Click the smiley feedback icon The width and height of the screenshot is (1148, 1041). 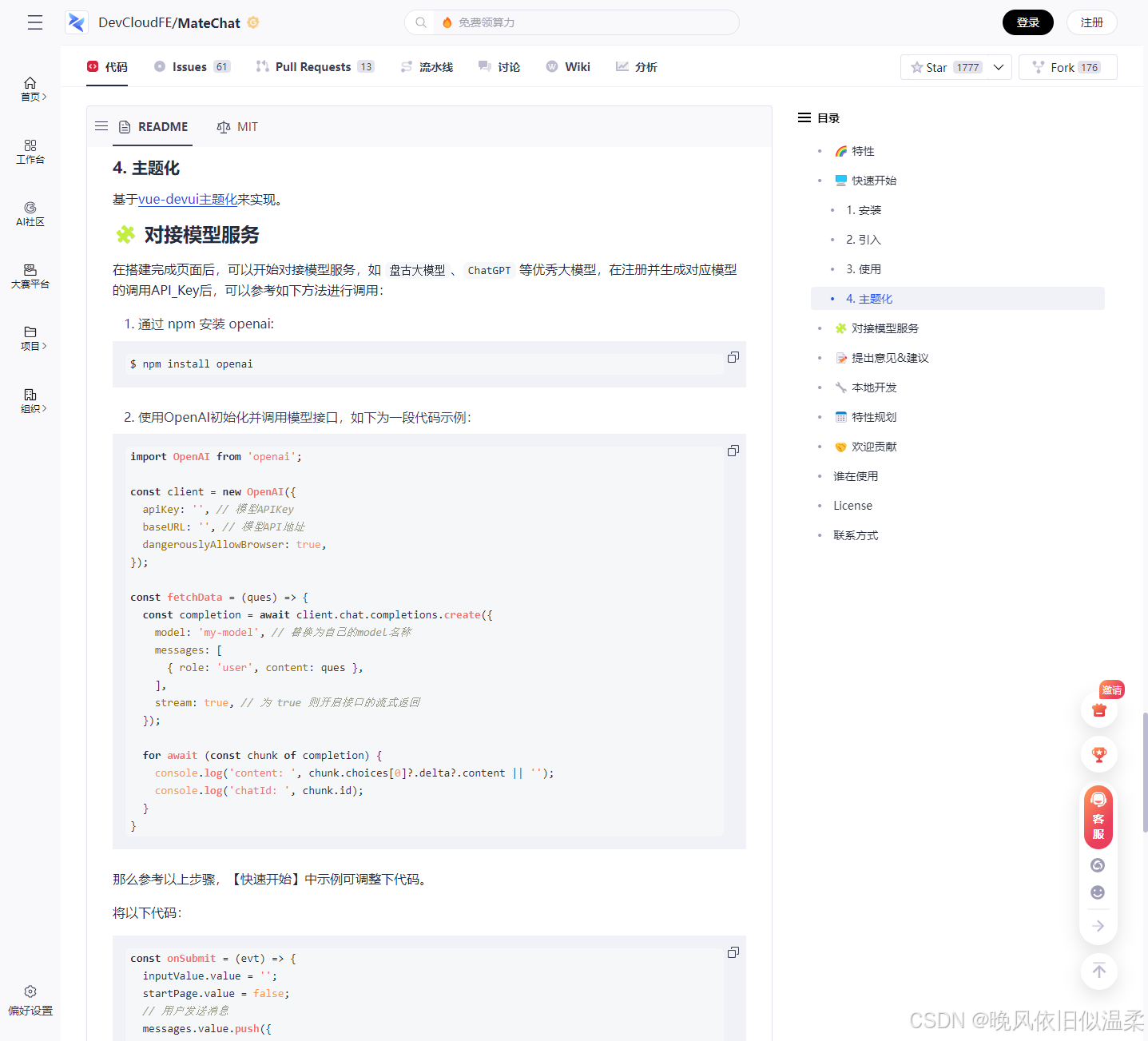tap(1098, 892)
